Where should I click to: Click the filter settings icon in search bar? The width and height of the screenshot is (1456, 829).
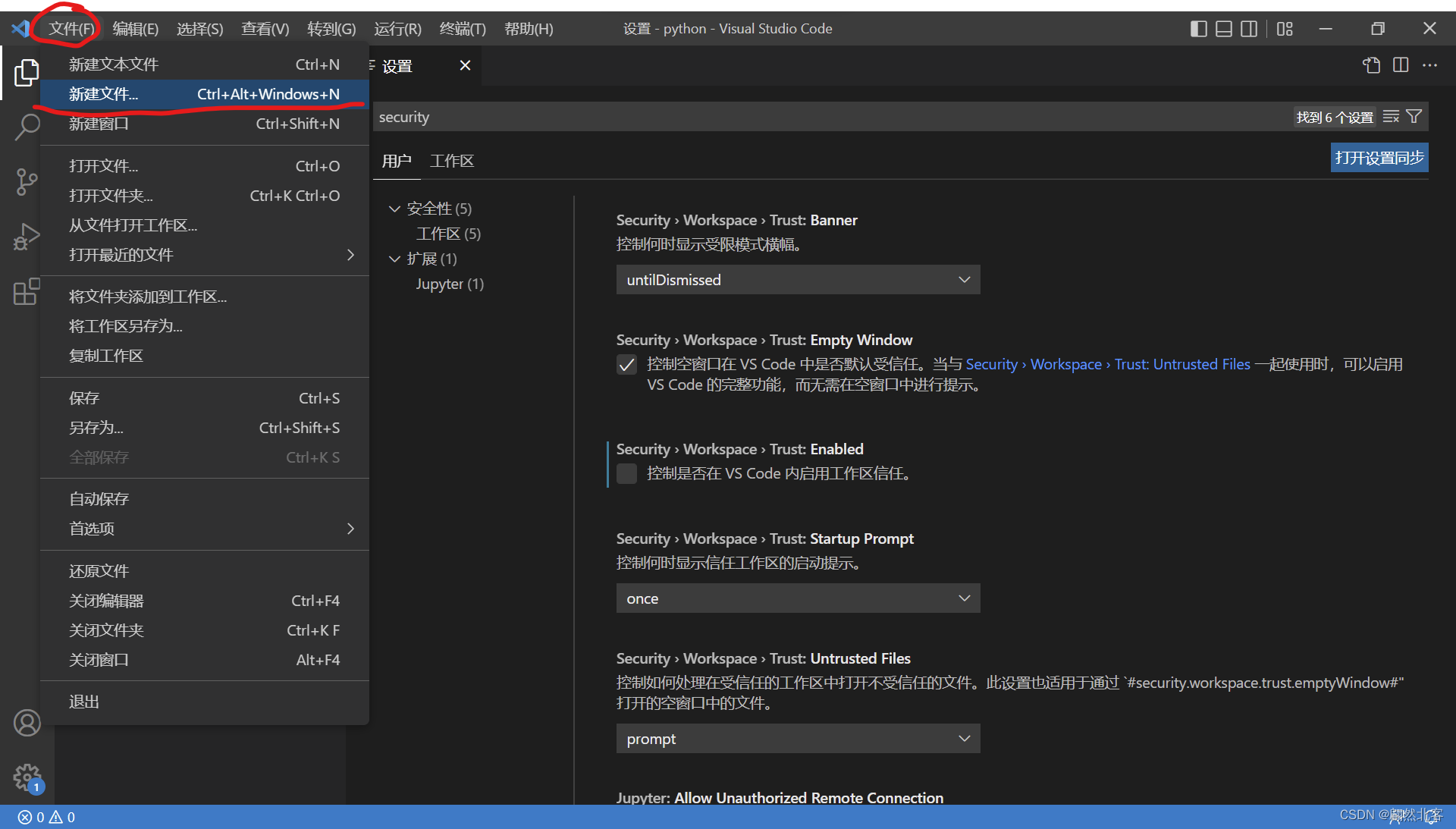coord(1414,116)
